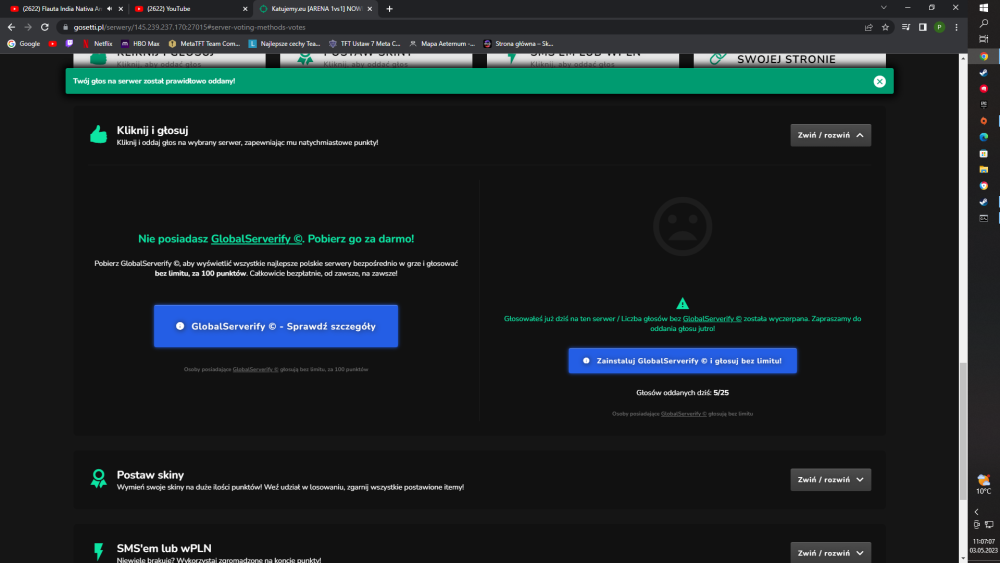Click GlobalServerify Sprawdź szczegóły button
Screen dimensions: 1000x563
point(276,326)
